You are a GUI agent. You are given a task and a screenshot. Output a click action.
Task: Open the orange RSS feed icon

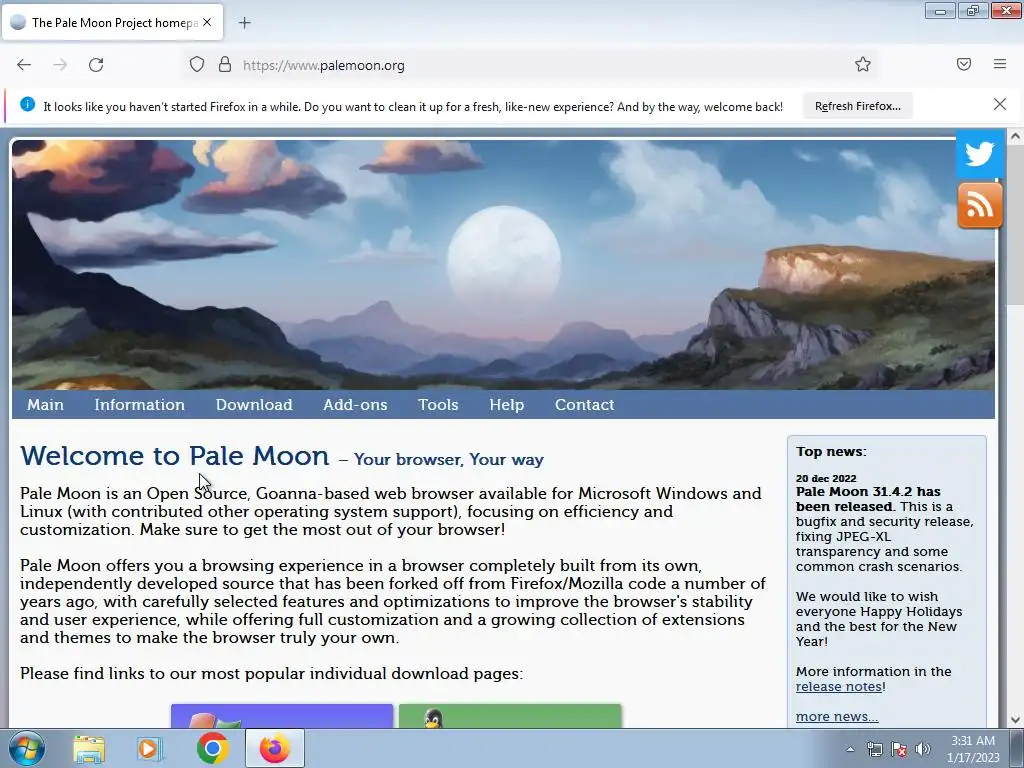coord(980,206)
